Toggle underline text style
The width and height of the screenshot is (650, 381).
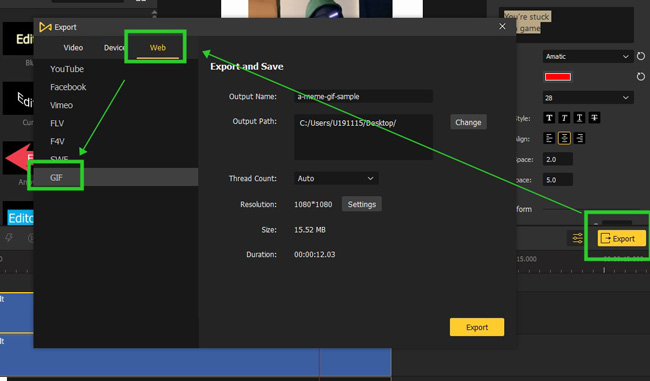(579, 118)
